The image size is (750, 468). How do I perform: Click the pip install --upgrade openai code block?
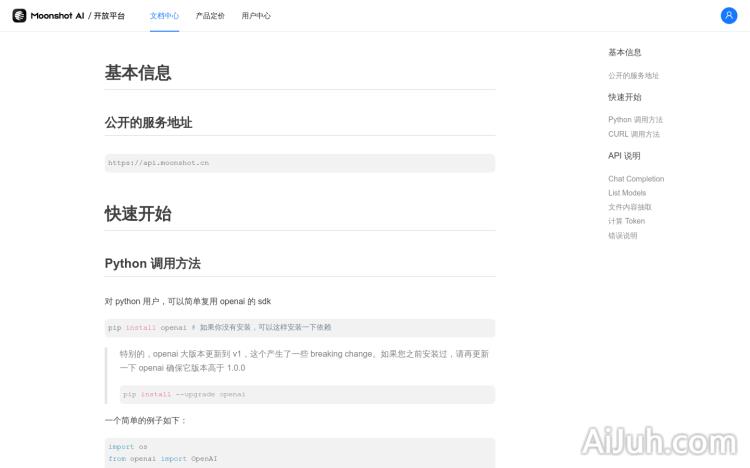(307, 395)
